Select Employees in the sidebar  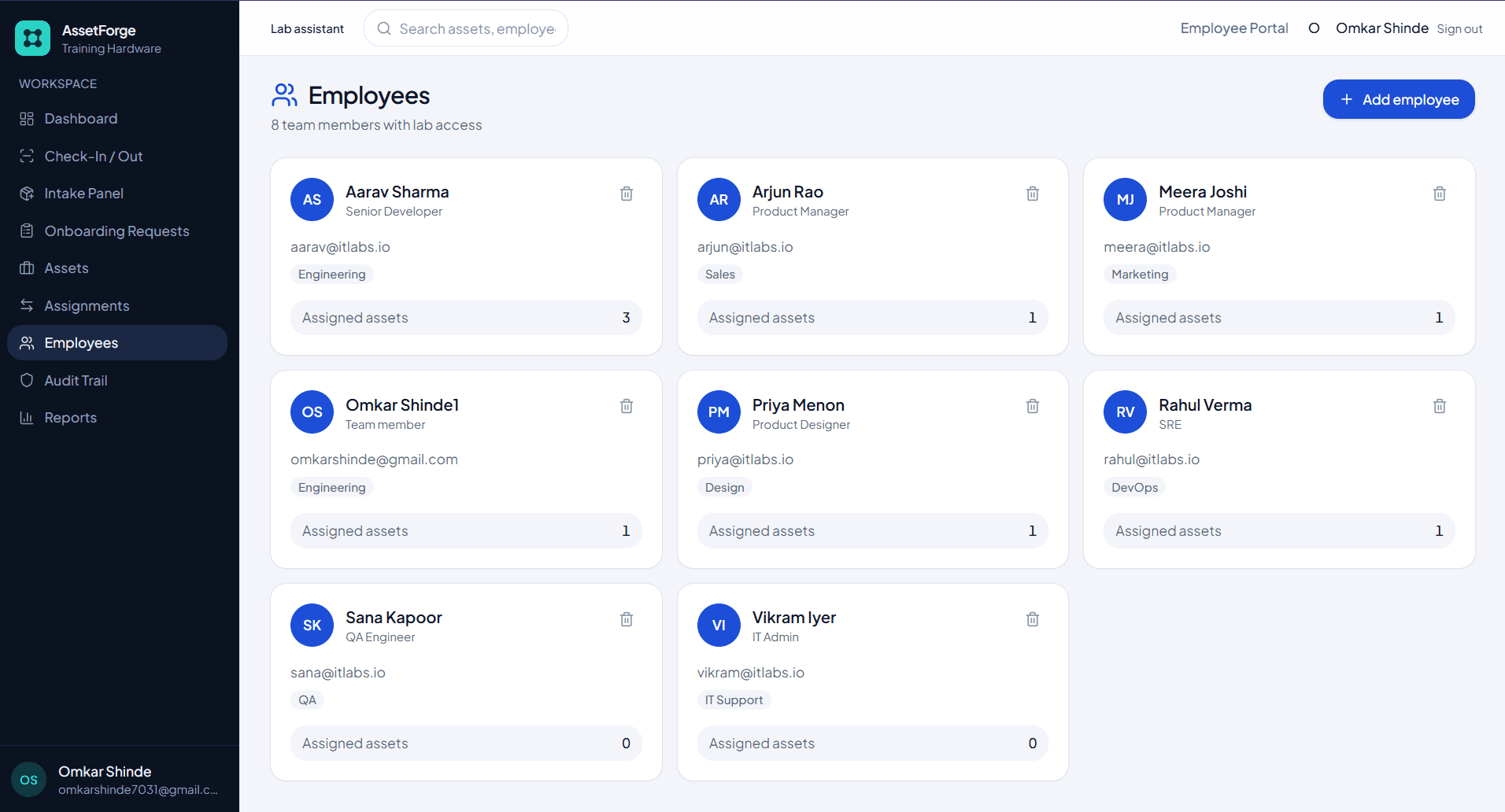coord(117,343)
